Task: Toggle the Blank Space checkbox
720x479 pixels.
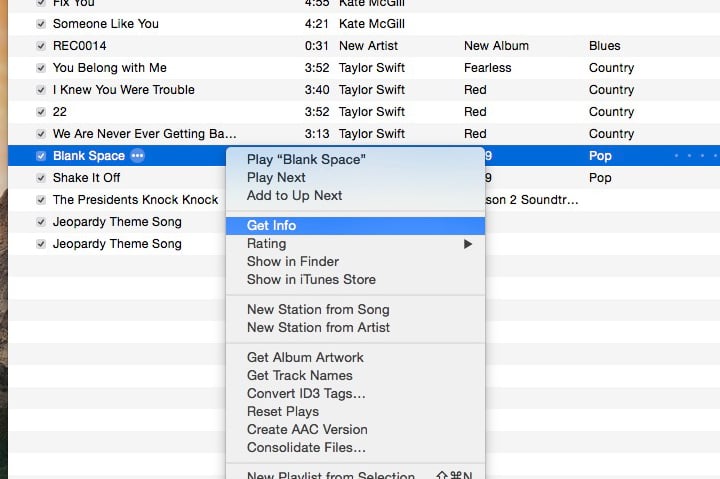Action: (41, 156)
